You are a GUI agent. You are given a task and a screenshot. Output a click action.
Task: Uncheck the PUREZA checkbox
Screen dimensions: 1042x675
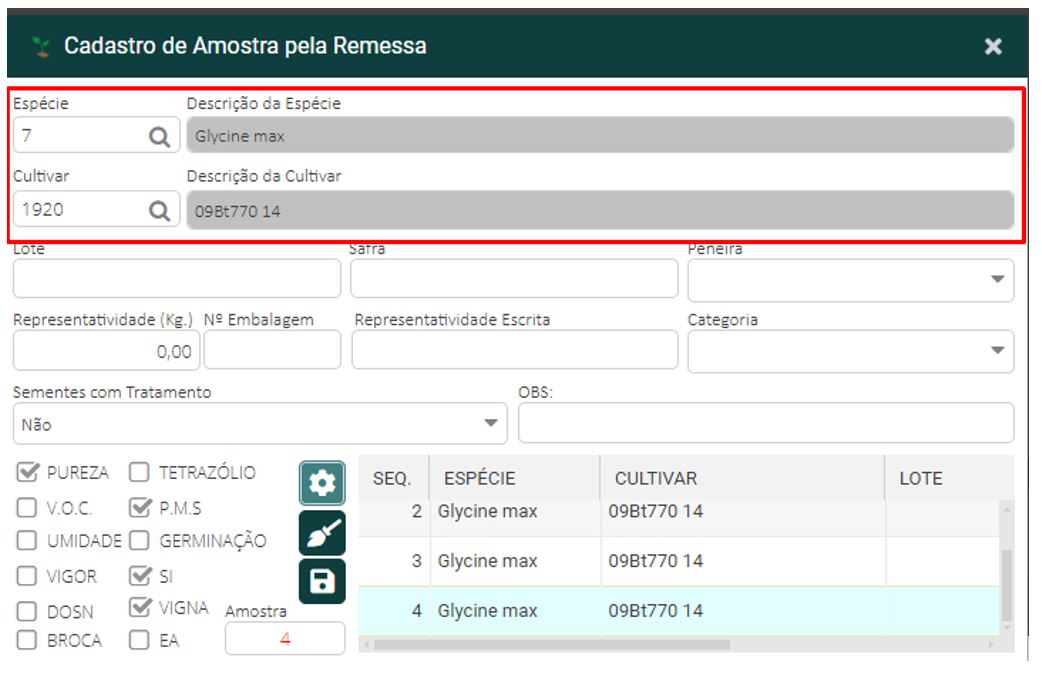tap(28, 473)
